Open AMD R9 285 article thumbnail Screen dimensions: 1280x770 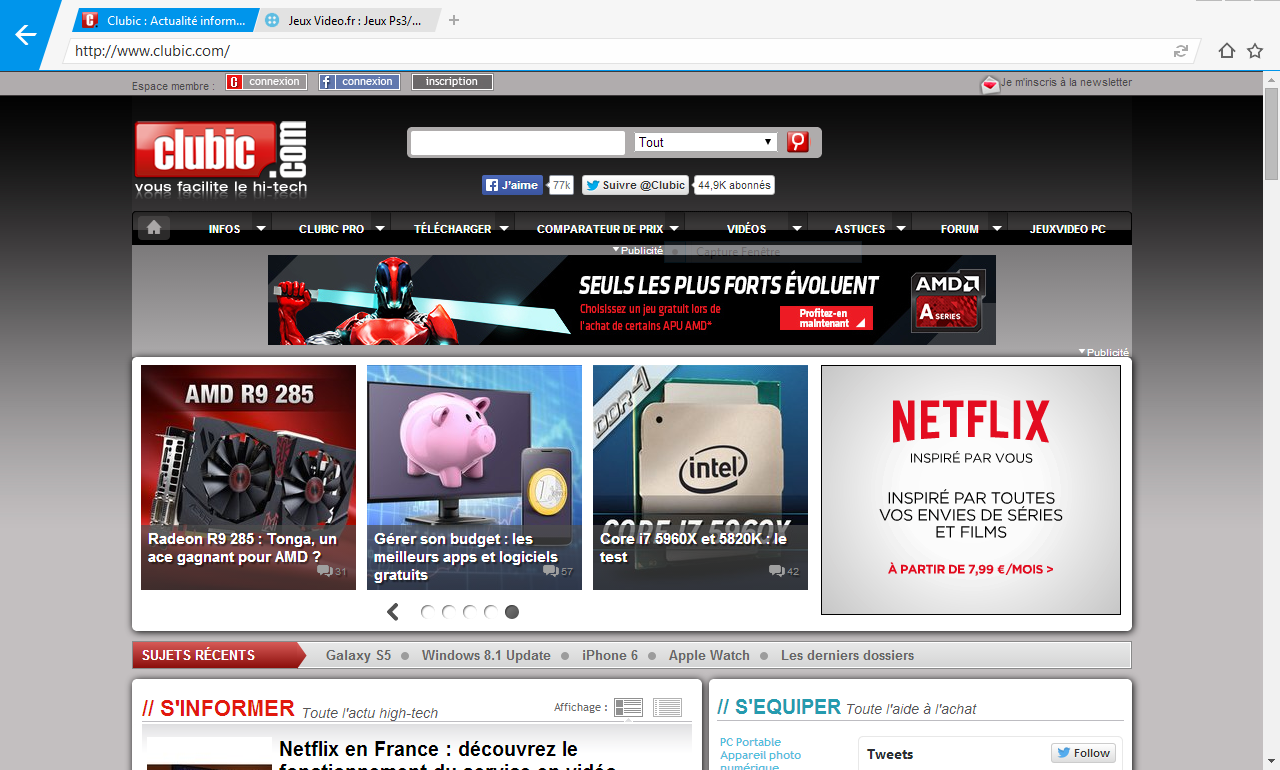pos(248,477)
